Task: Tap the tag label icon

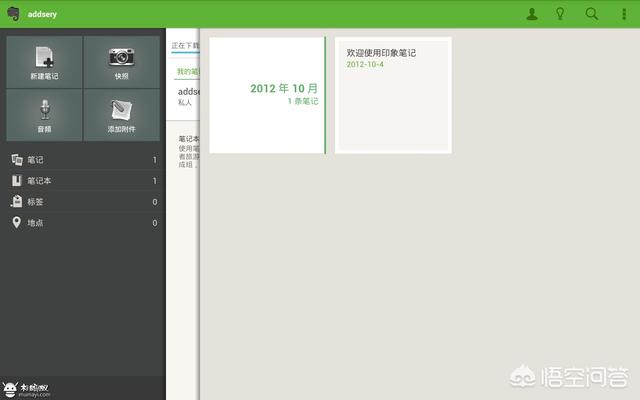Action: 17,201
